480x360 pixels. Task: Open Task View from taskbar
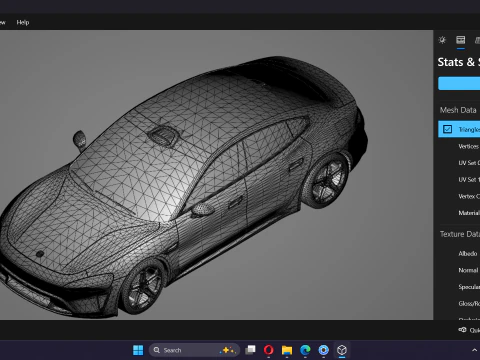[x=250, y=350]
